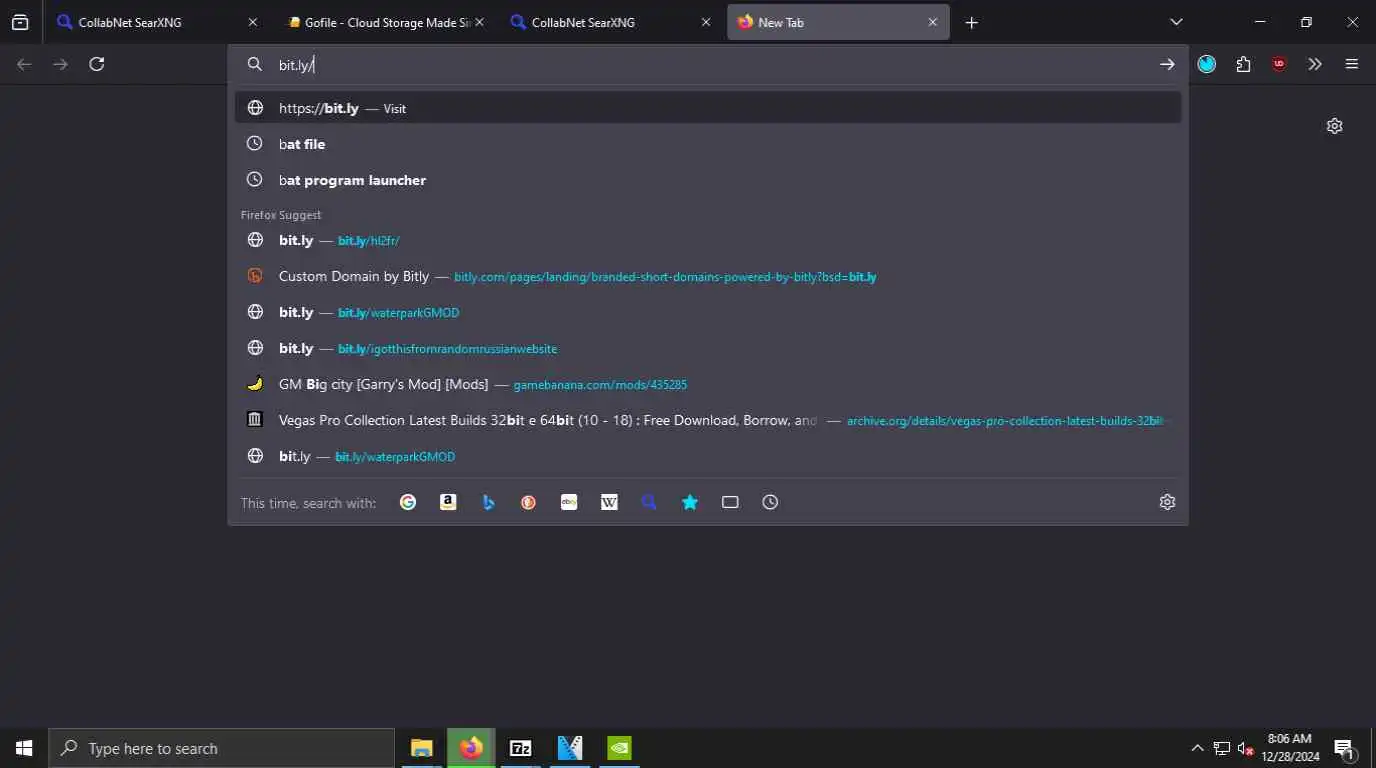This screenshot has width=1376, height=768.
Task: Open the taskbar clock showing 8:06 AM
Action: [1290, 748]
